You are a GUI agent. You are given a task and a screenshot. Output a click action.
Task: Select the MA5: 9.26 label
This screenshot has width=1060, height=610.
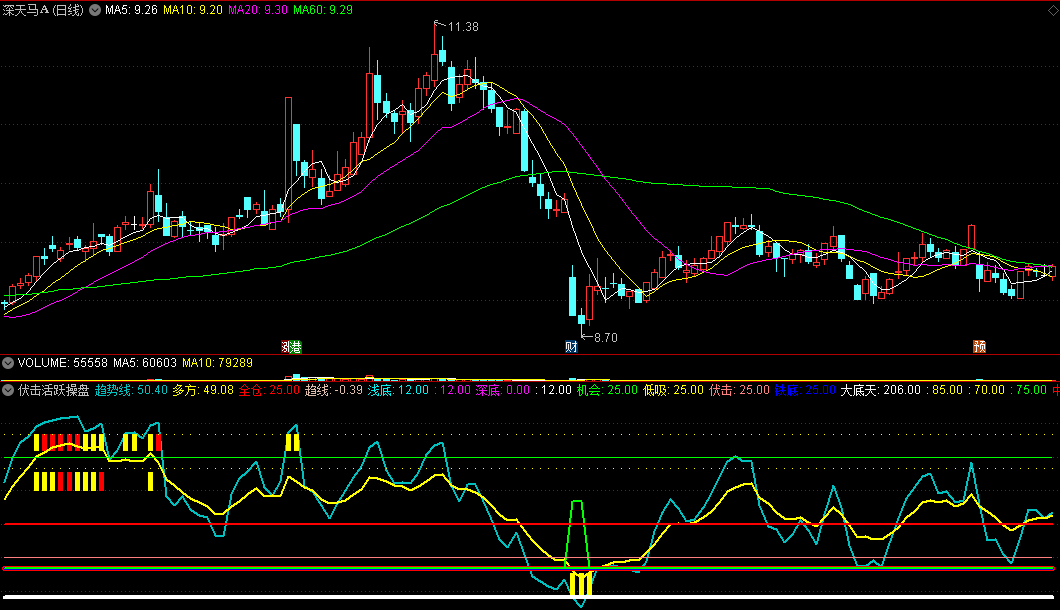tap(131, 10)
